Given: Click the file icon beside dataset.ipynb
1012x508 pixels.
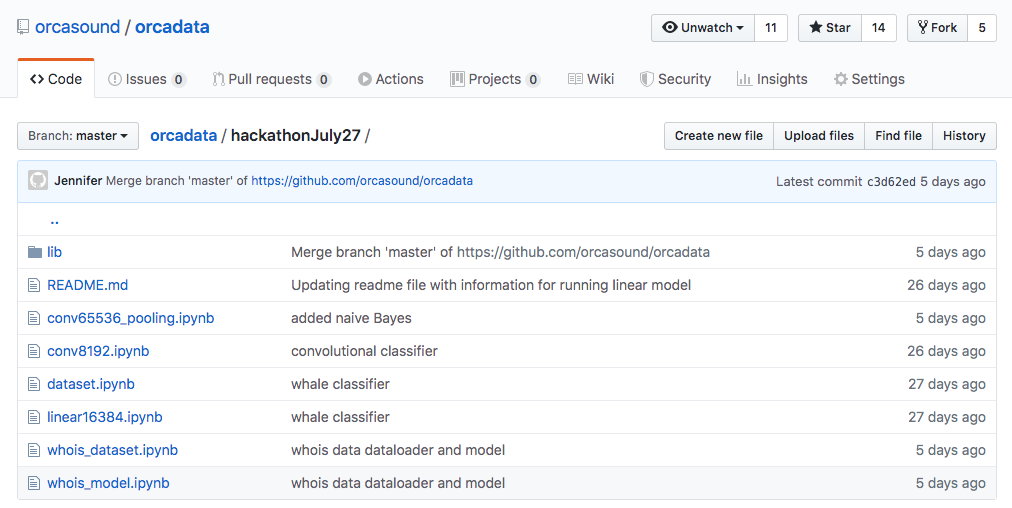Looking at the screenshot, I should tap(34, 383).
